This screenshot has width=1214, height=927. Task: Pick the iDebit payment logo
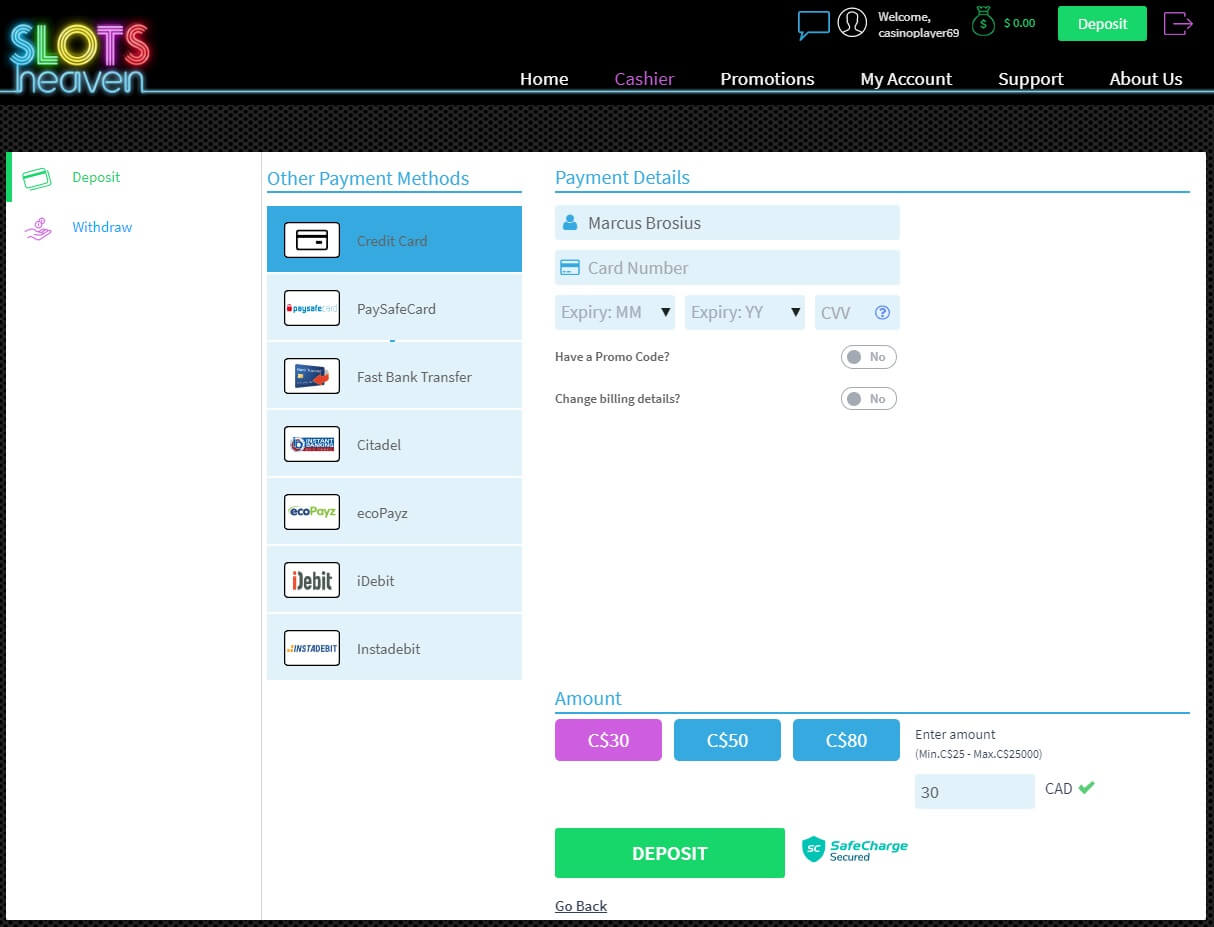pyautogui.click(x=312, y=580)
